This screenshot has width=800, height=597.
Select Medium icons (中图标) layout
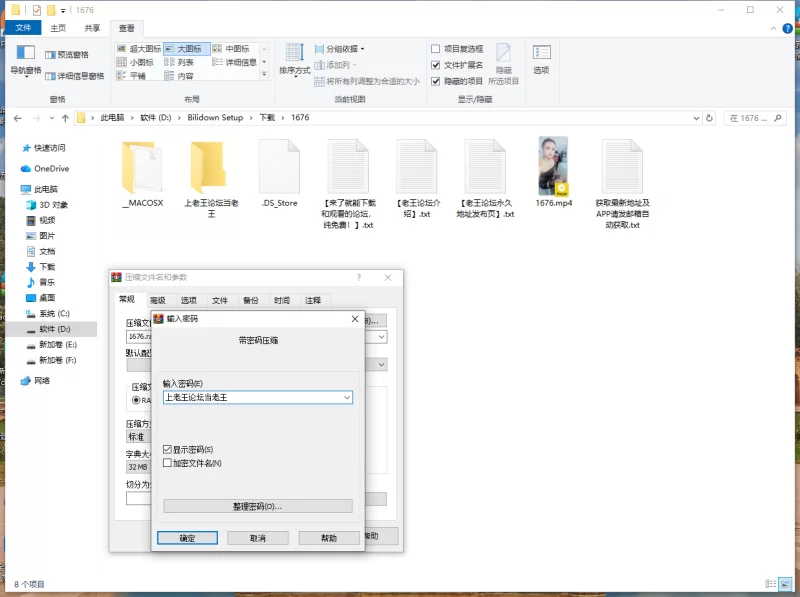pos(234,48)
